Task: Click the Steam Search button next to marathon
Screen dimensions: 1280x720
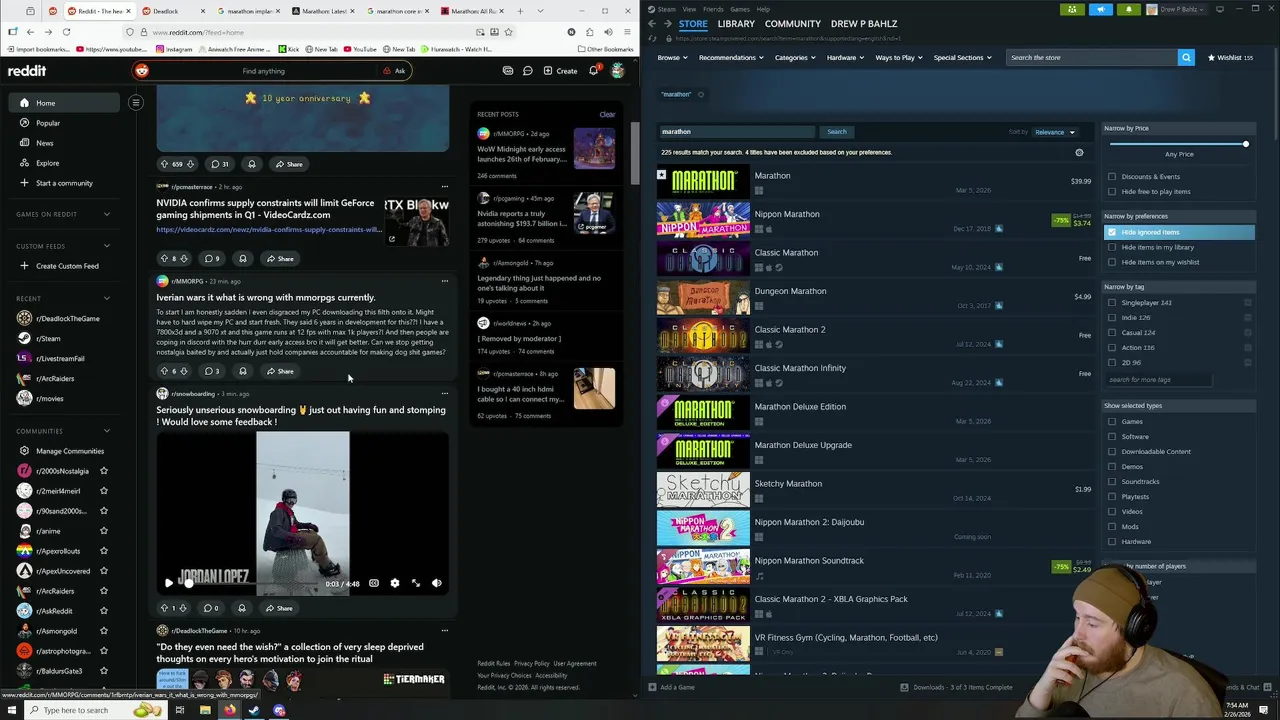Action: click(x=836, y=132)
